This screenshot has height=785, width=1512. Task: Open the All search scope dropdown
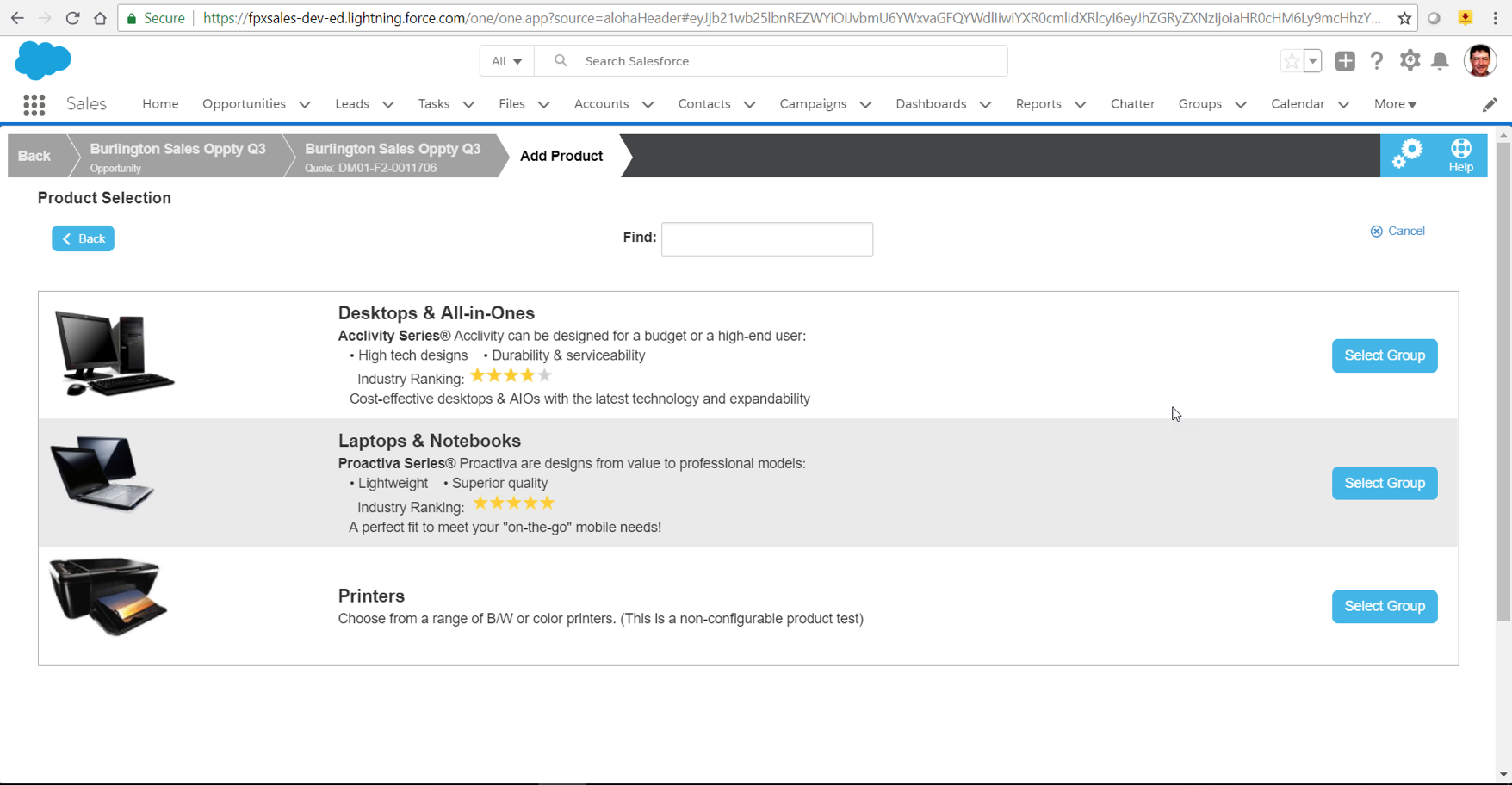tap(506, 61)
